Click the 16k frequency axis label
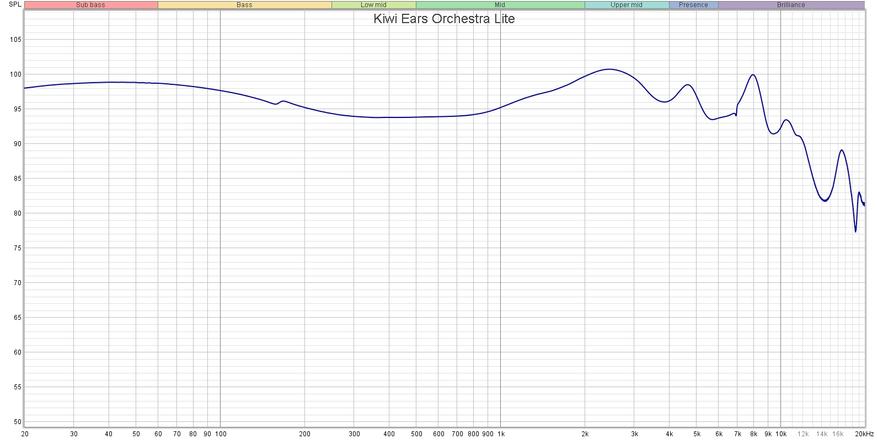 coord(838,434)
